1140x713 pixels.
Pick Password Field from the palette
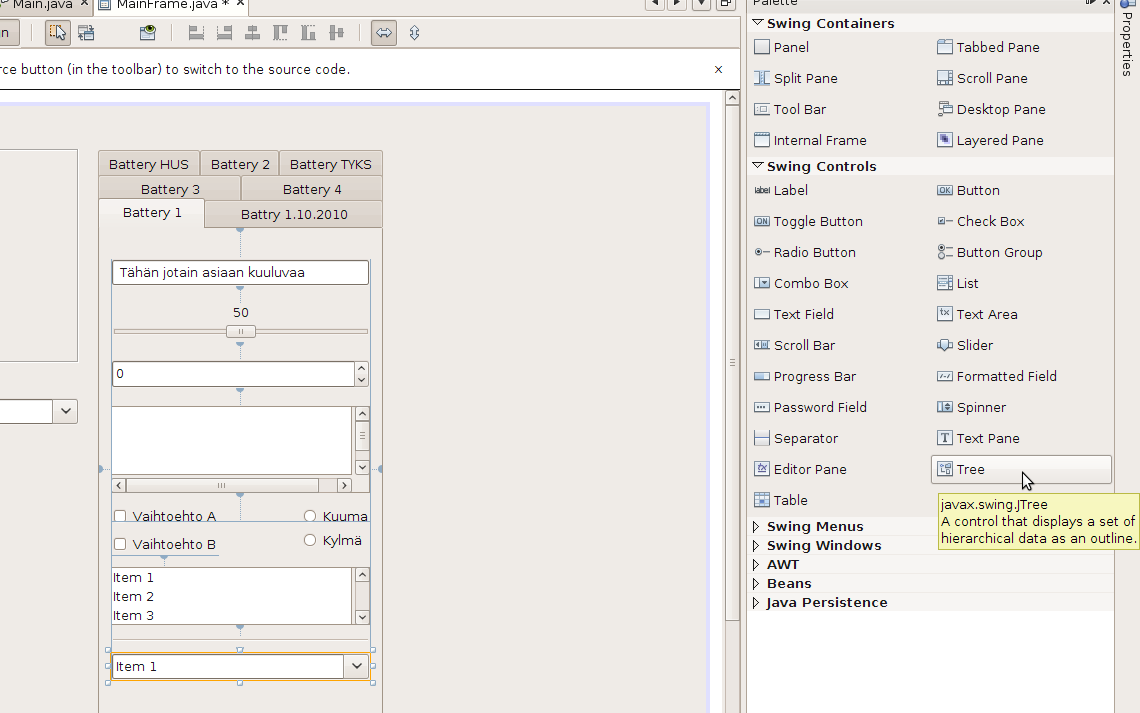(811, 408)
